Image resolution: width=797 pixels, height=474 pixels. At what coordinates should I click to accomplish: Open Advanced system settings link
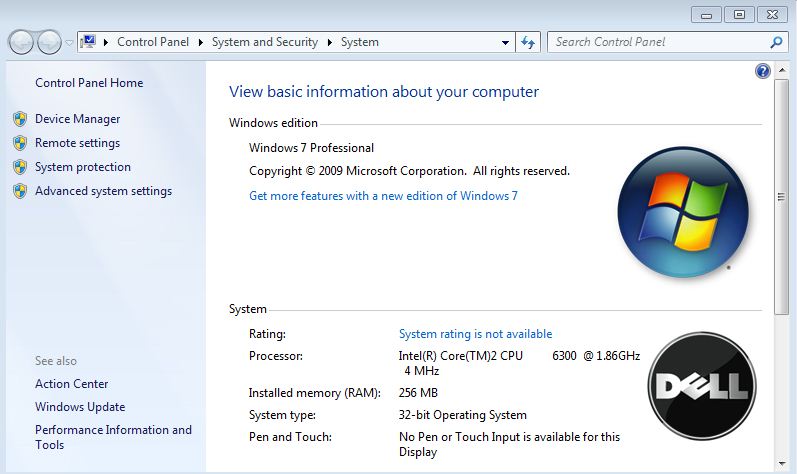(103, 191)
